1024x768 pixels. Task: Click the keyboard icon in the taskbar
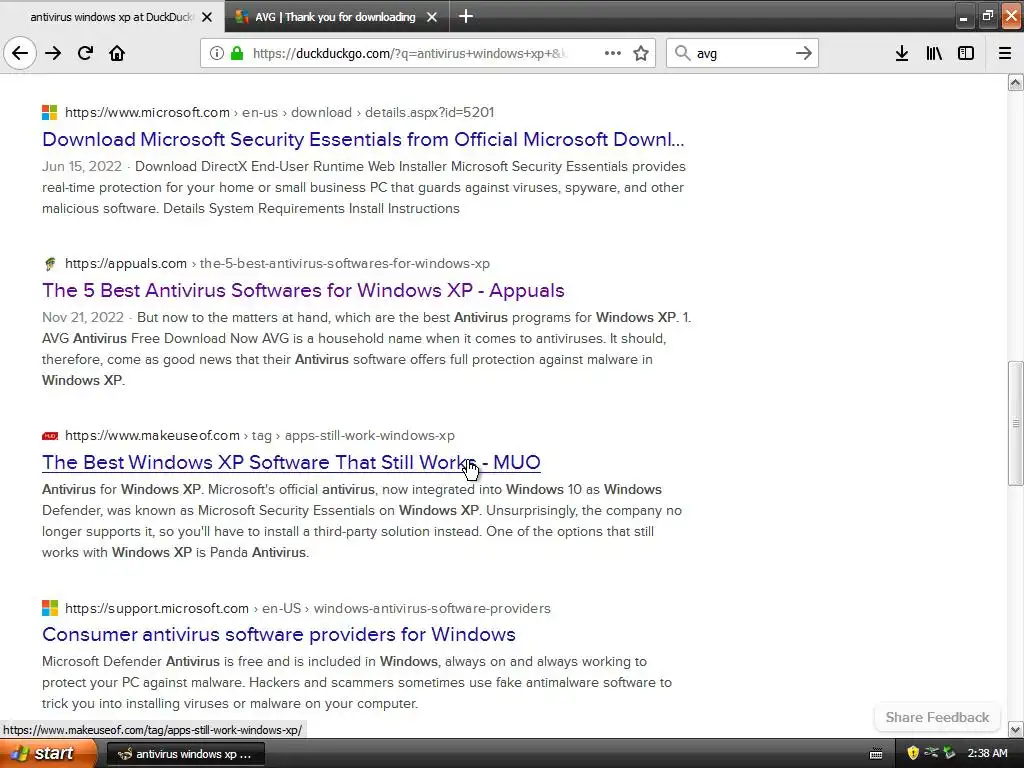(876, 754)
